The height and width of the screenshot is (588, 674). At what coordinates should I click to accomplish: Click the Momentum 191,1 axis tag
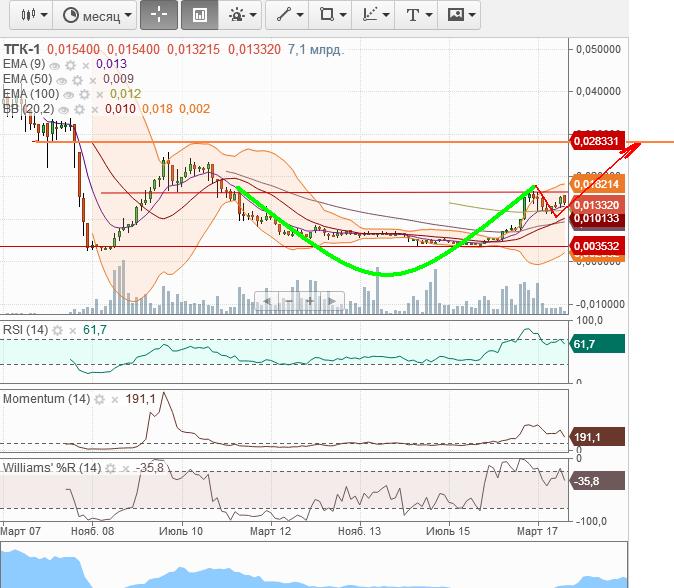(597, 437)
